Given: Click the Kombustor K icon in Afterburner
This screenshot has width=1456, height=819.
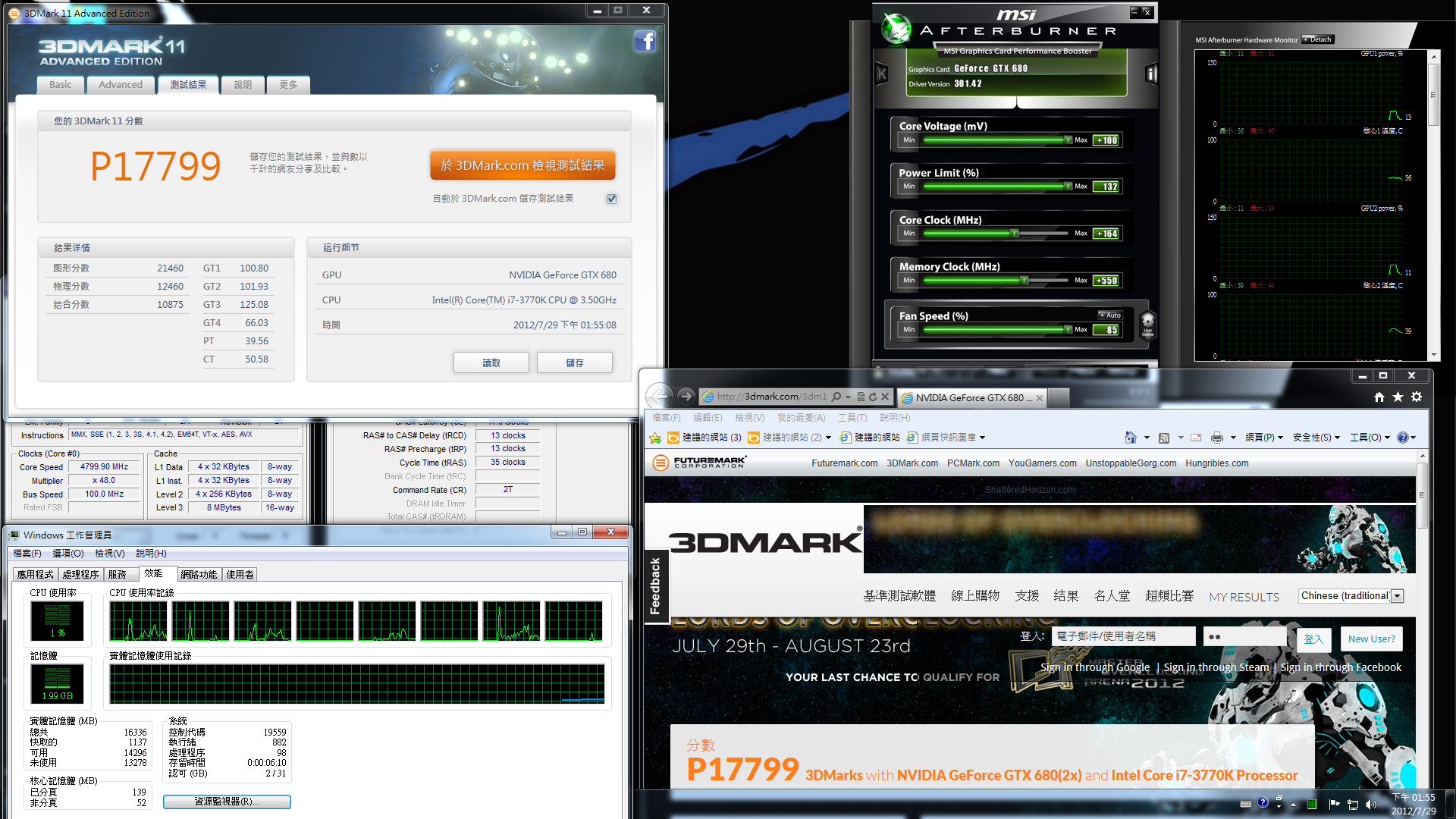Looking at the screenshot, I should [x=882, y=74].
